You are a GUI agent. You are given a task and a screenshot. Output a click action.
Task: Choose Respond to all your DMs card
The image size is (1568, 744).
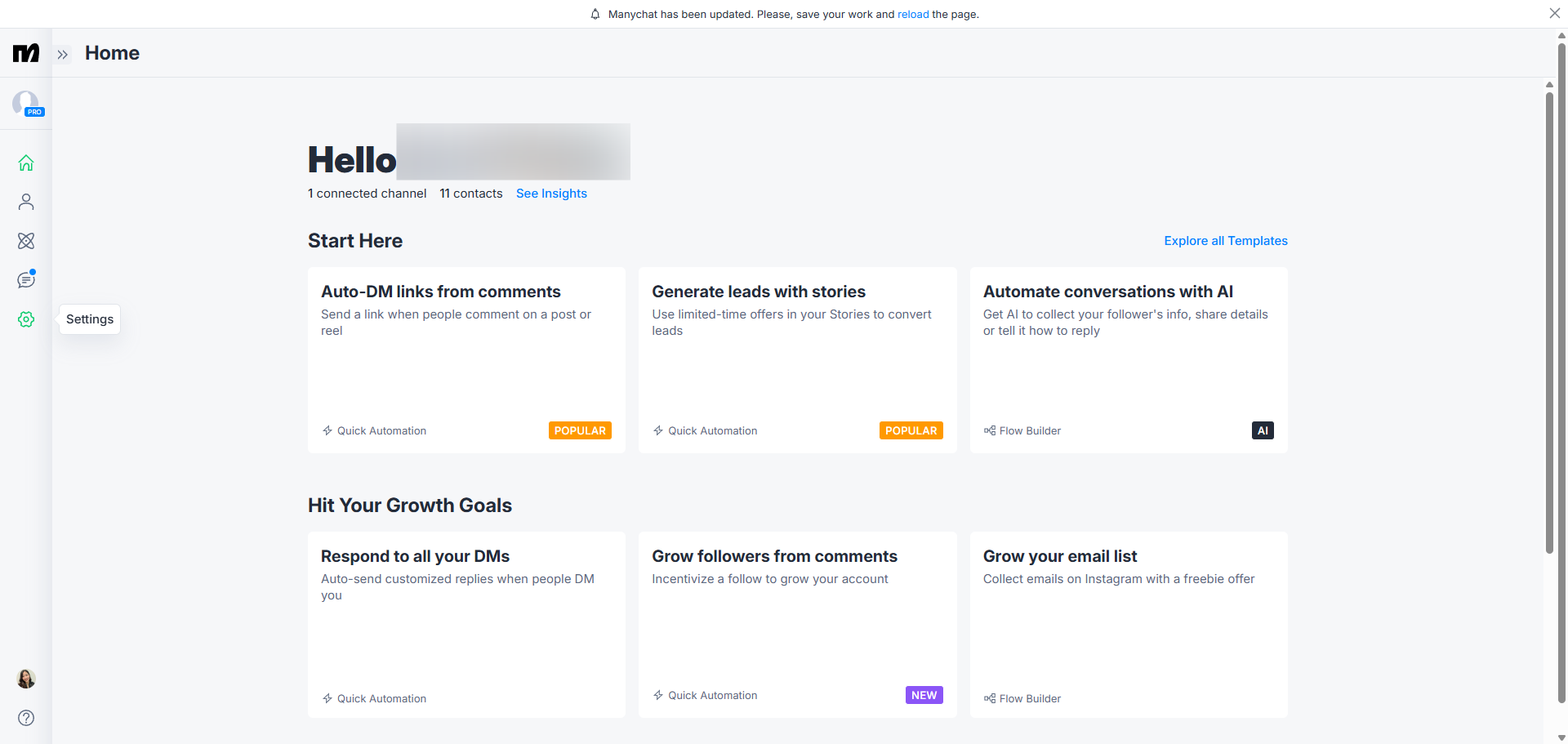coord(466,624)
